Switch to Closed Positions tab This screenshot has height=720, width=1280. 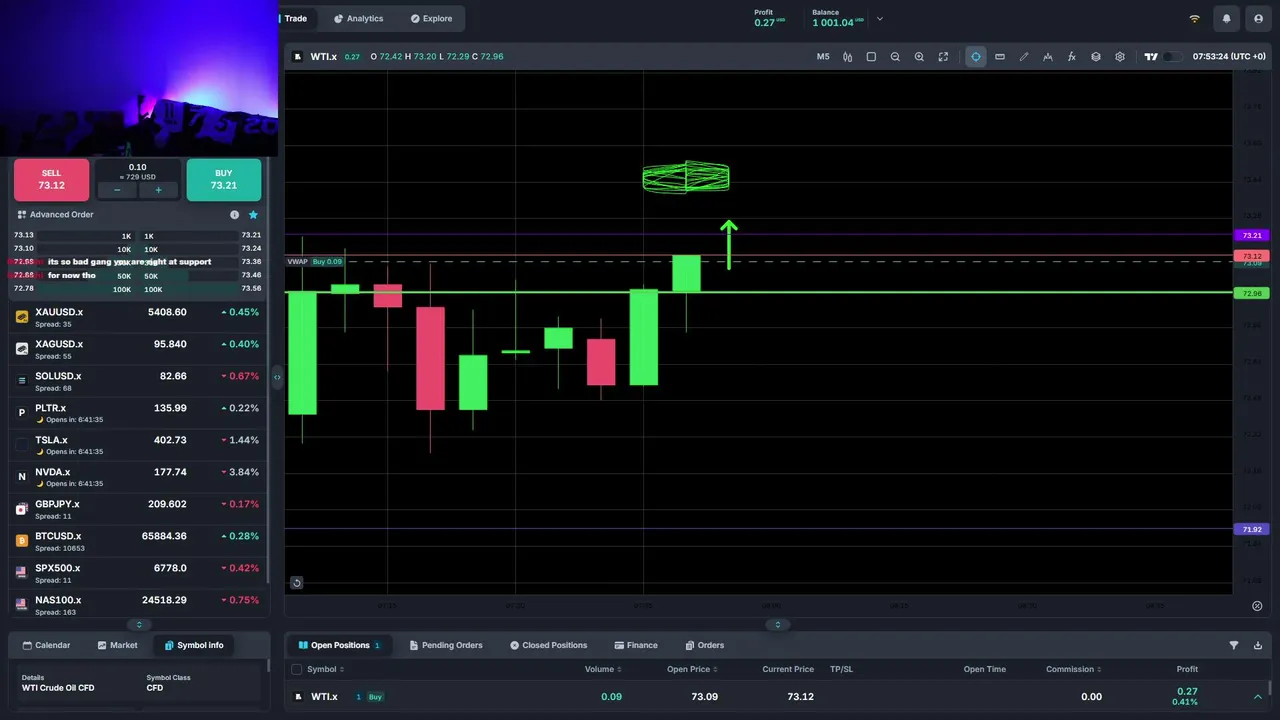(x=548, y=645)
